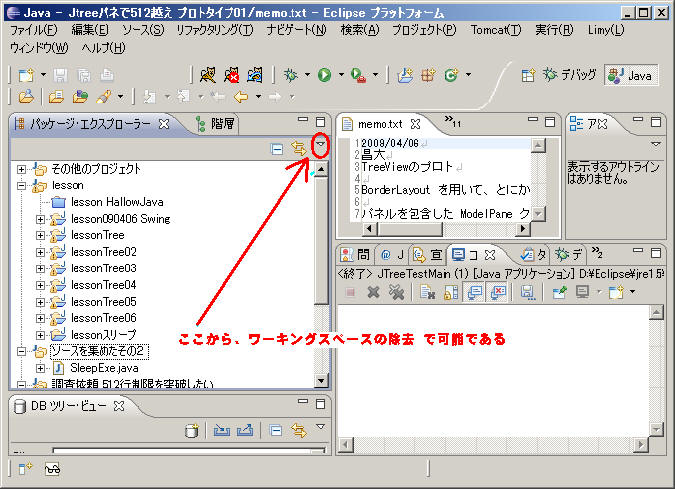Click the Run (green play) toolbar button

[x=324, y=75]
